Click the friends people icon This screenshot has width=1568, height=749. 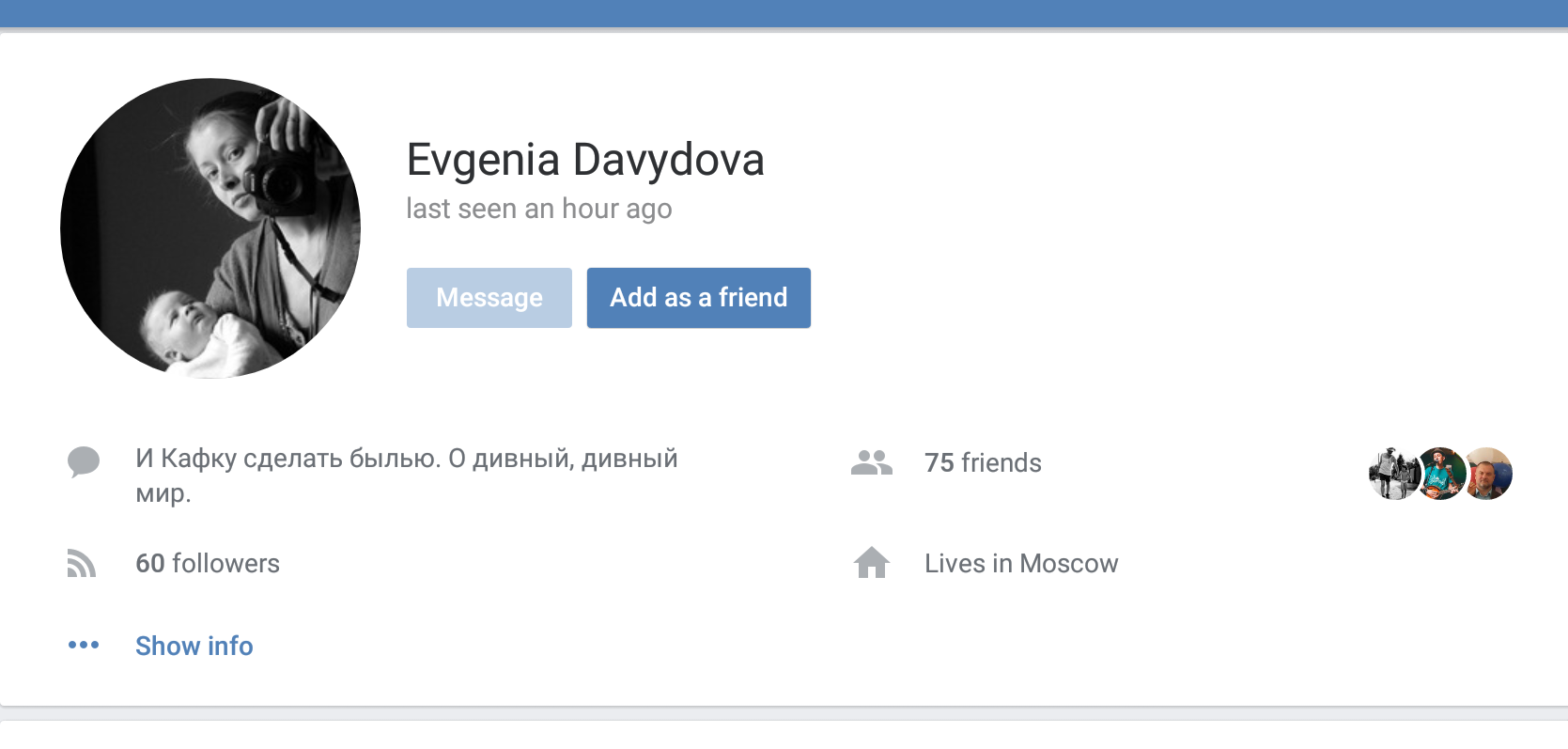(x=872, y=462)
